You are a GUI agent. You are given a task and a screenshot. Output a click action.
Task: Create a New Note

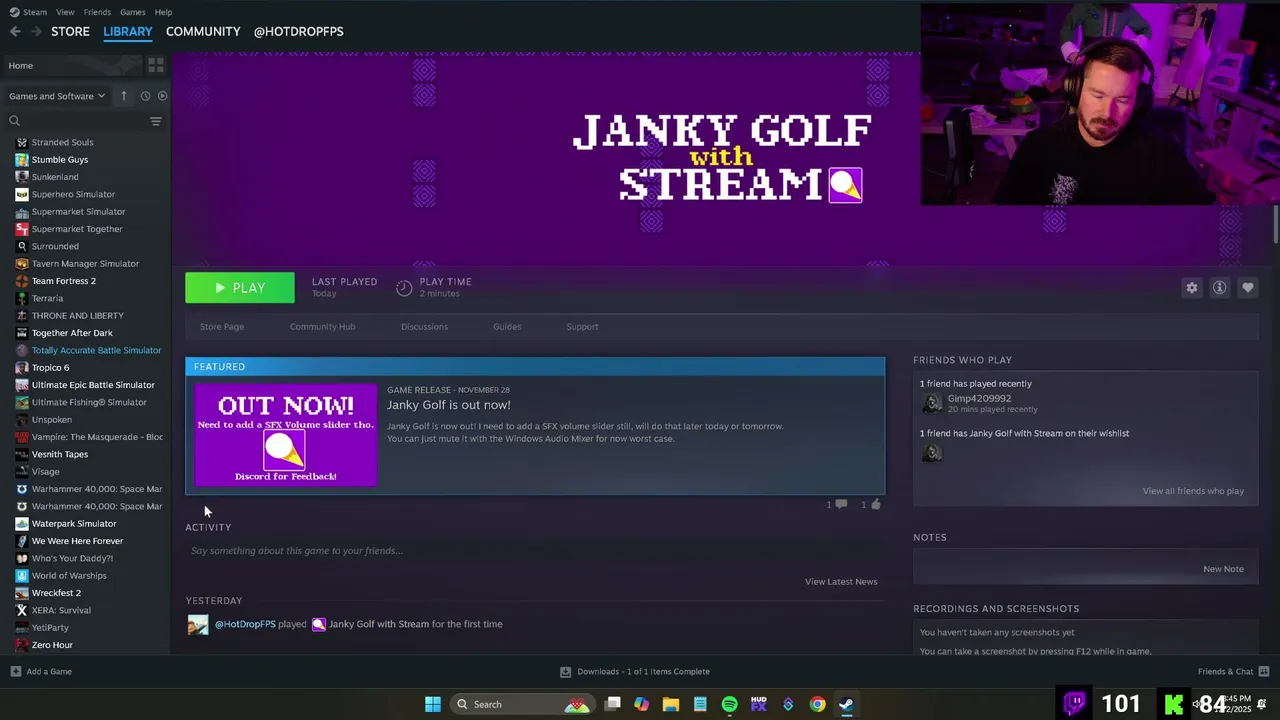pos(1223,569)
